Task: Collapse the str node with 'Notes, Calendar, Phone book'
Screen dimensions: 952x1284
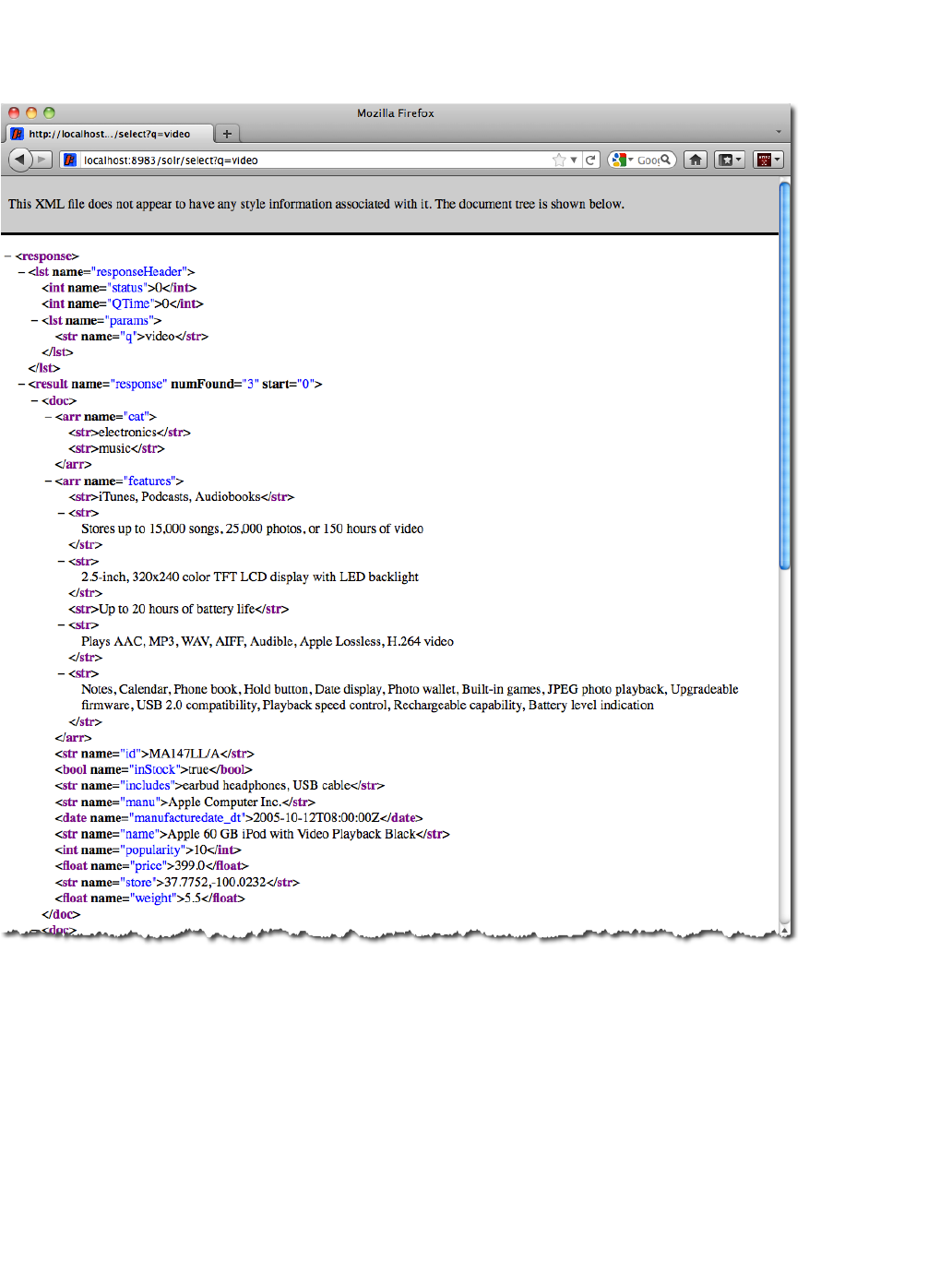Action: [61, 674]
